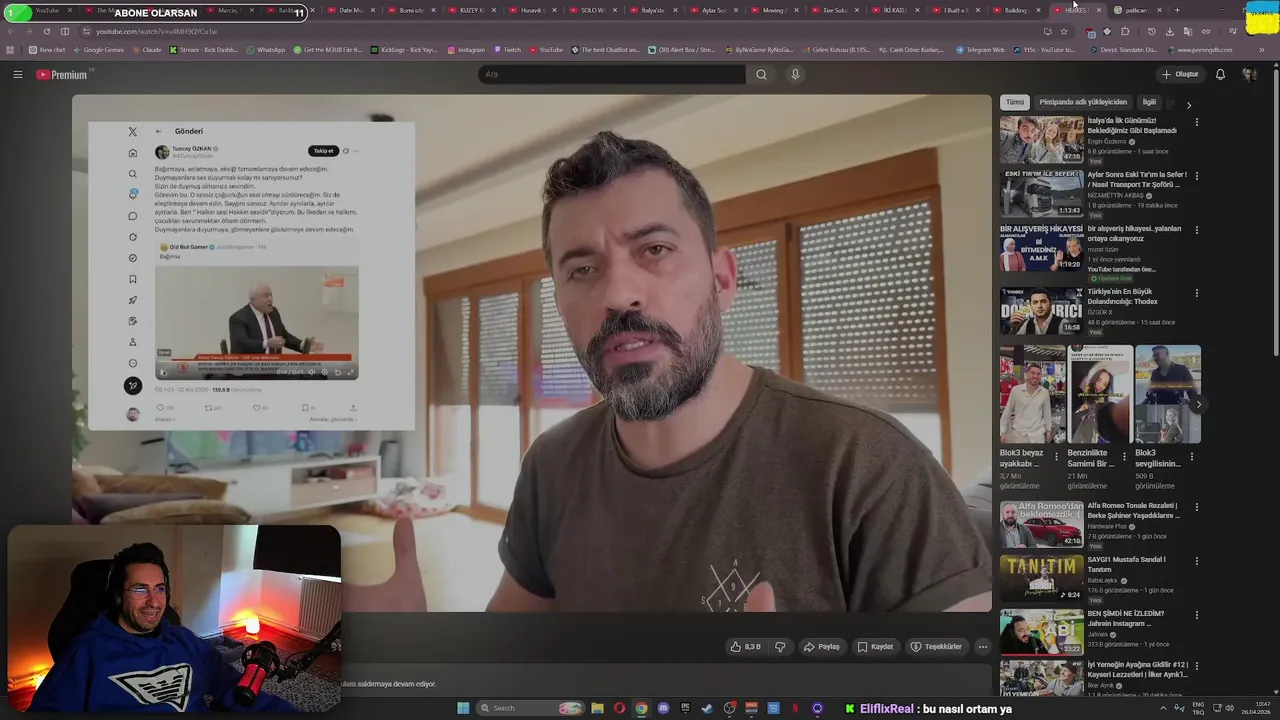Image resolution: width=1280 pixels, height=720 pixels.
Task: Open the Google Gemini bookmark
Action: (x=98, y=50)
